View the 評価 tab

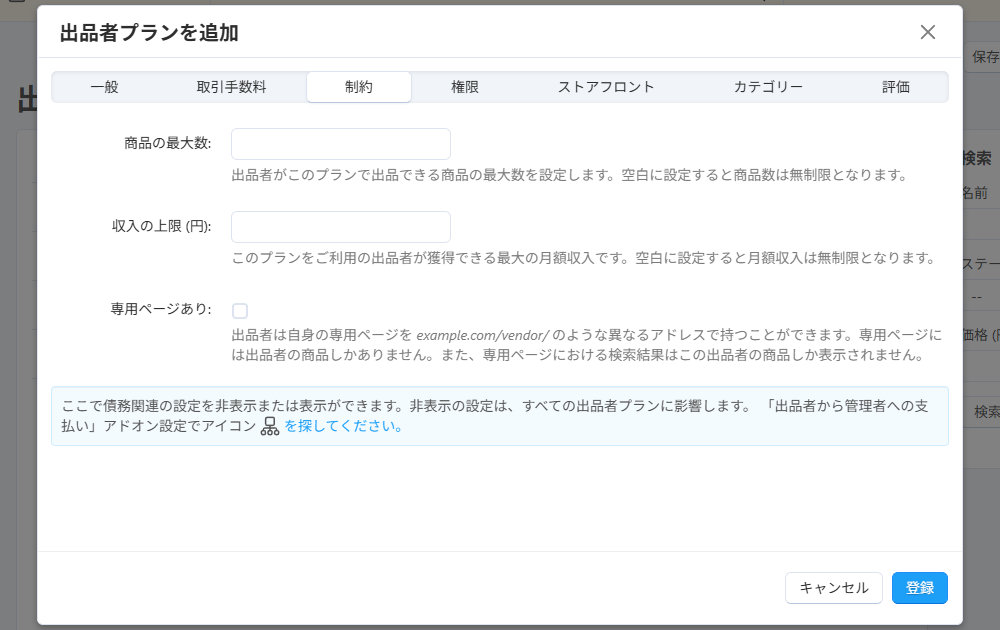[896, 87]
